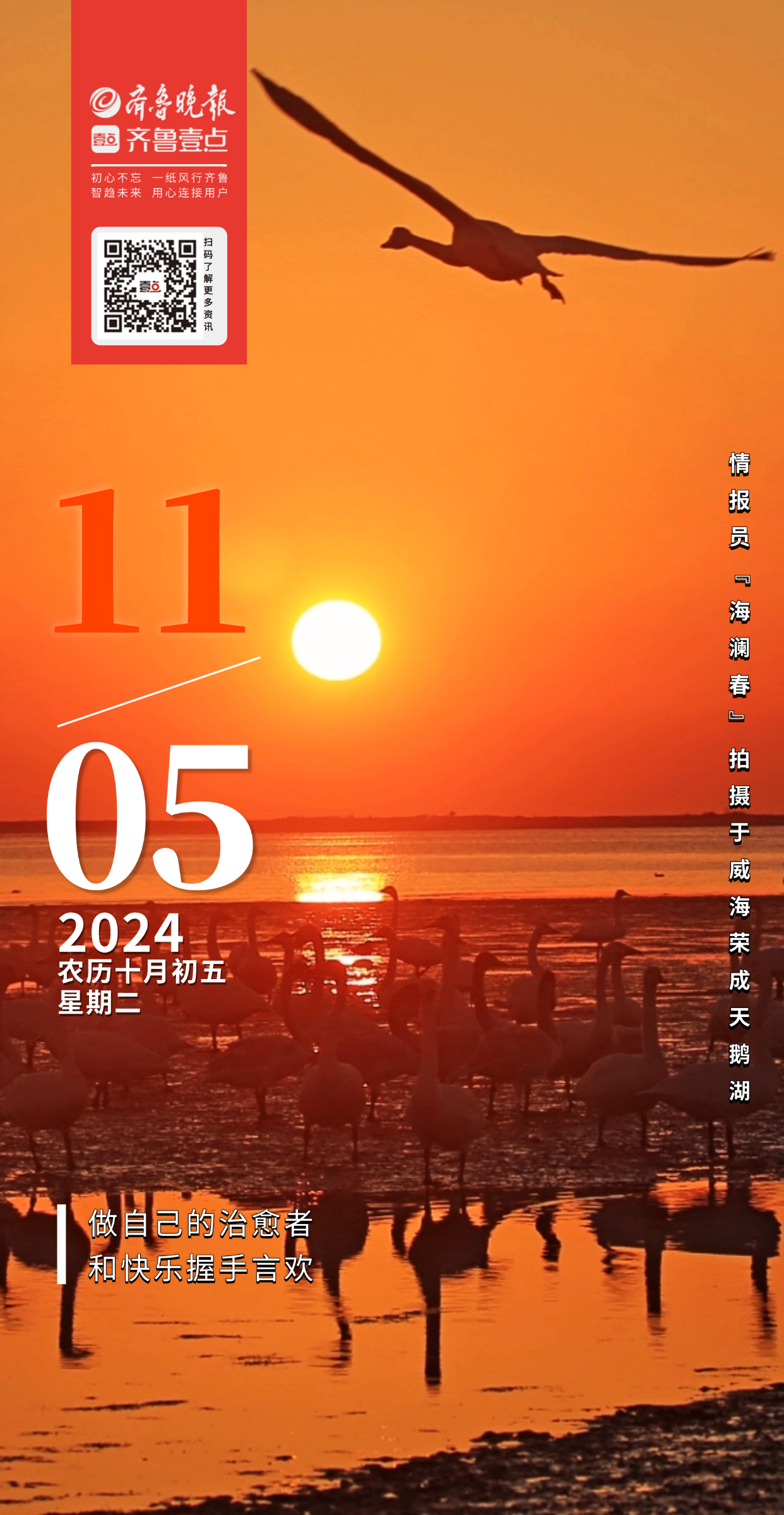
Task: Click the large orange month number 11
Action: (150, 561)
